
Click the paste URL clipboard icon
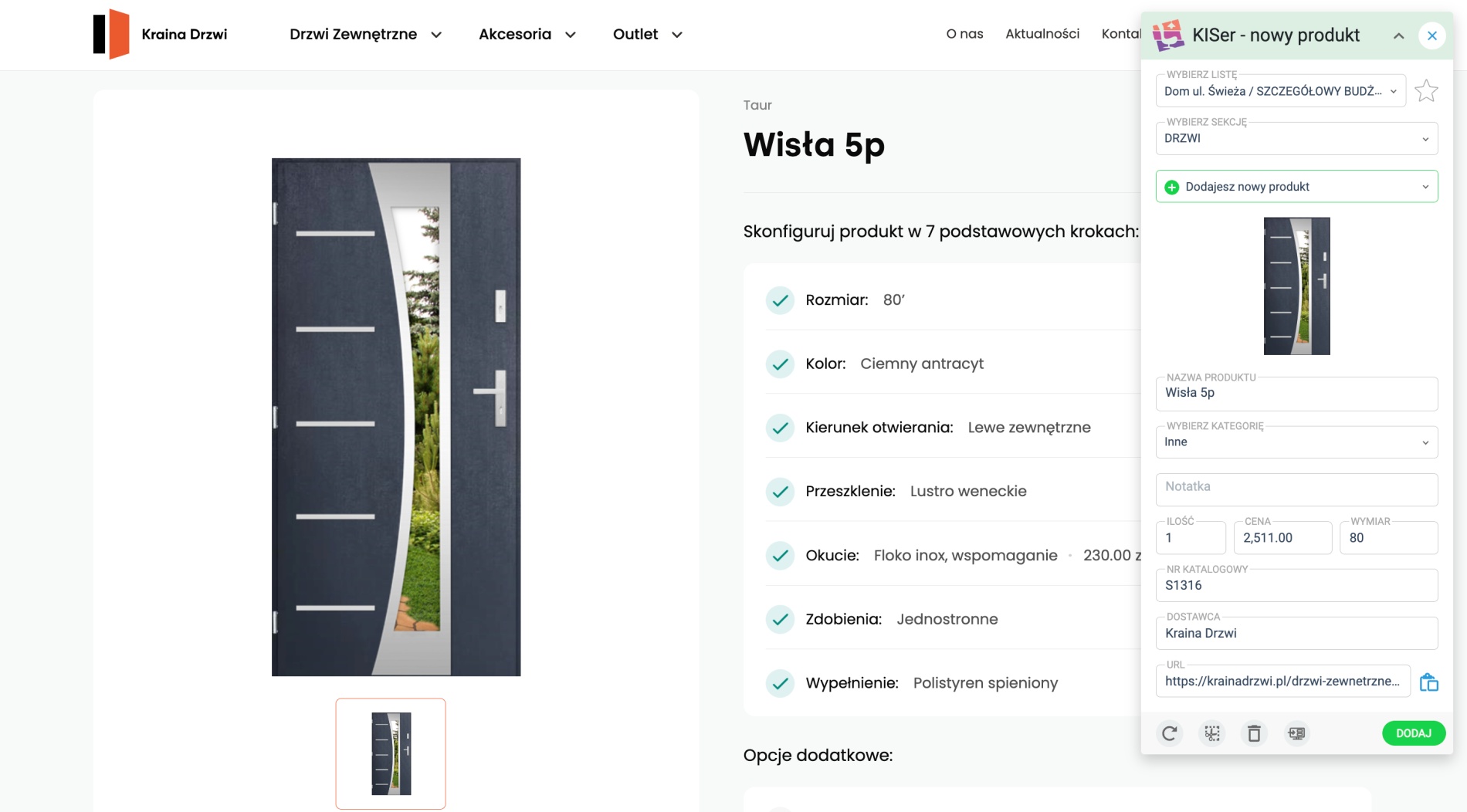tap(1428, 682)
